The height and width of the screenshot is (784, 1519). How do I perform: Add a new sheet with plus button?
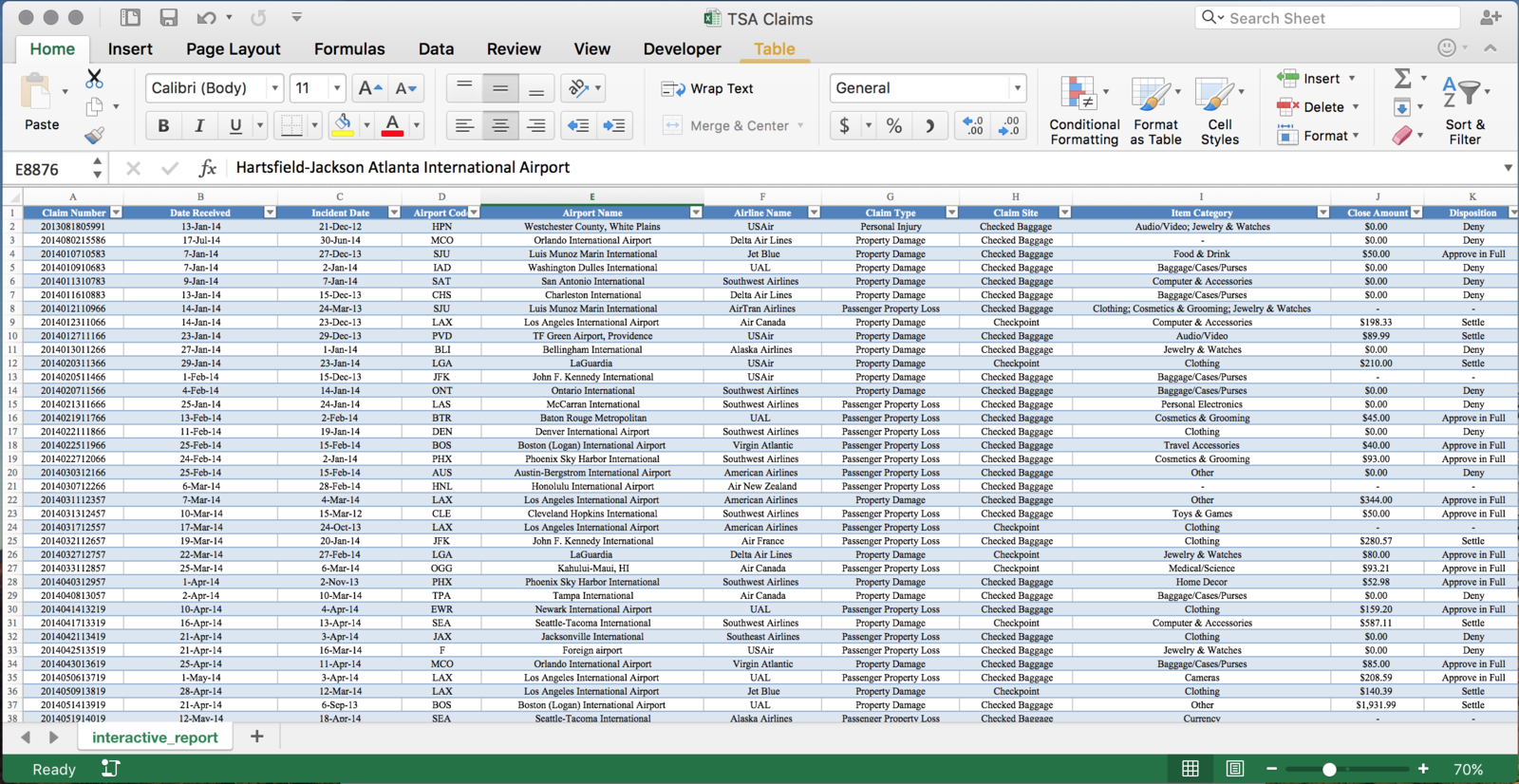point(256,737)
